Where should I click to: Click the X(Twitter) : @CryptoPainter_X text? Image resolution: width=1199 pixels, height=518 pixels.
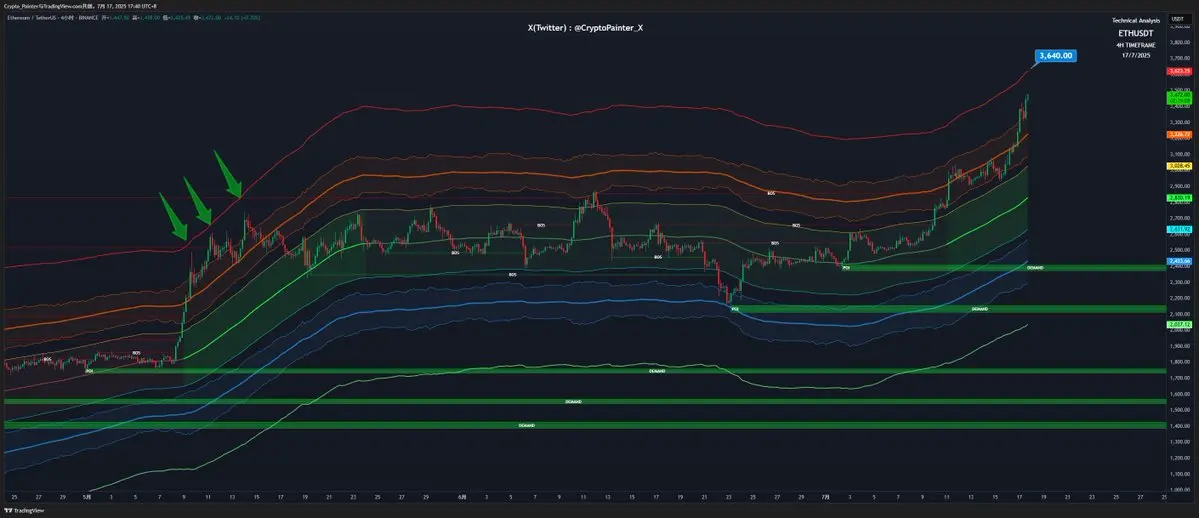point(585,28)
